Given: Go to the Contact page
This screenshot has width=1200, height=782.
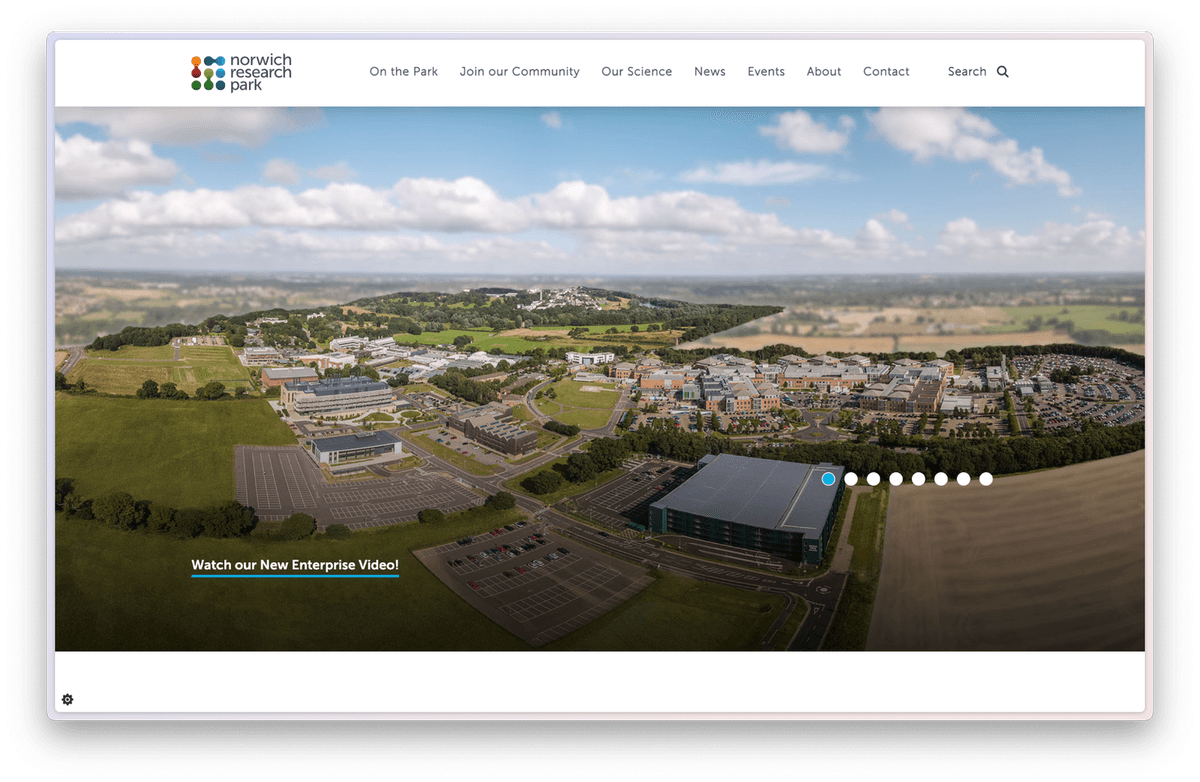Looking at the screenshot, I should [886, 72].
